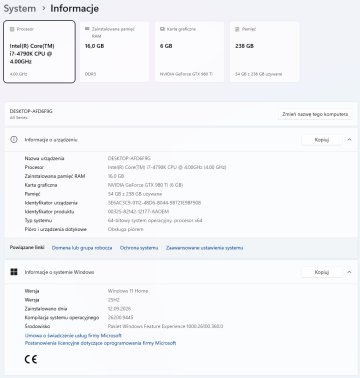Click the Karta graficzna card icon
Image resolution: width=360 pixels, height=378 pixels.
(162, 29)
